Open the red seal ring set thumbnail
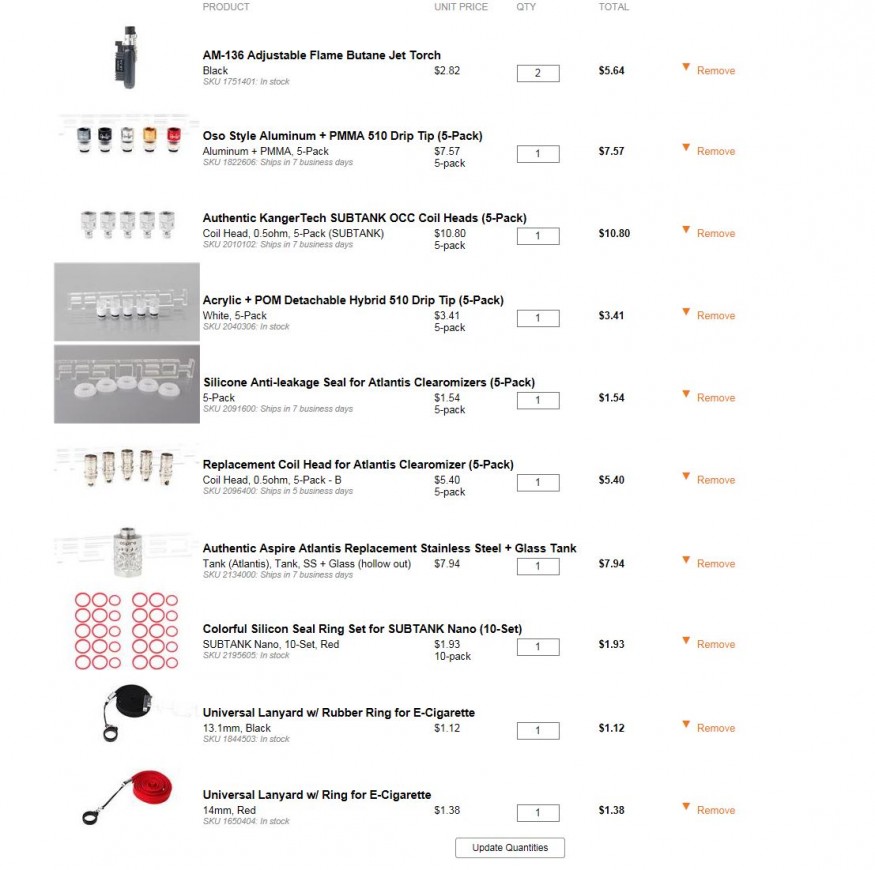This screenshot has height=870, width=875. (x=127, y=631)
